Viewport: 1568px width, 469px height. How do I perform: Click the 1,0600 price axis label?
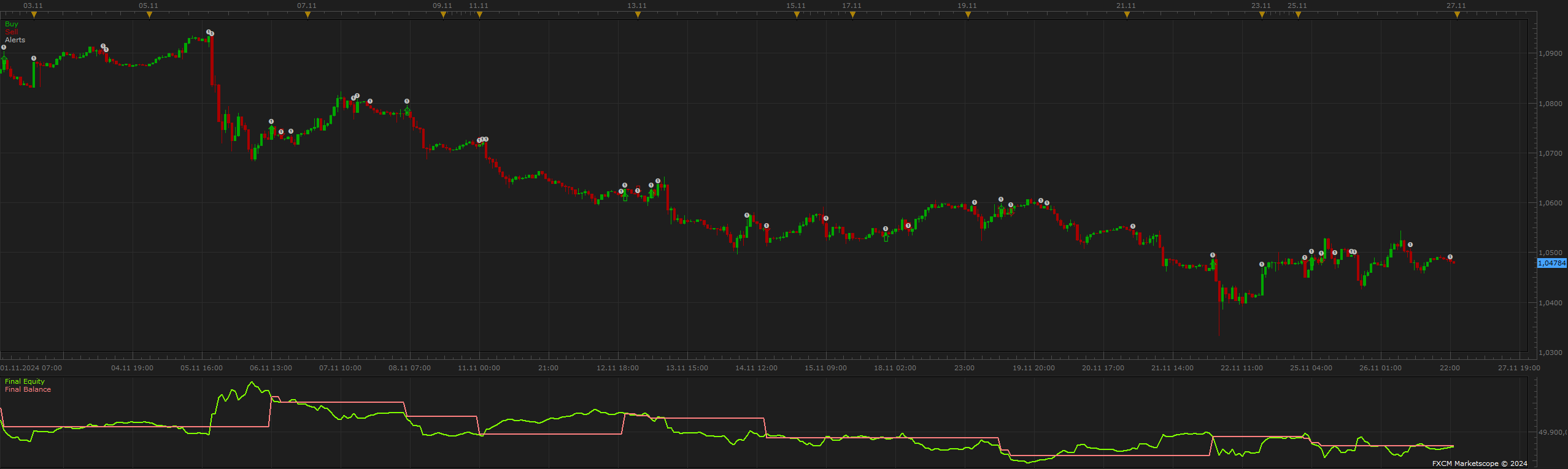[1550, 203]
